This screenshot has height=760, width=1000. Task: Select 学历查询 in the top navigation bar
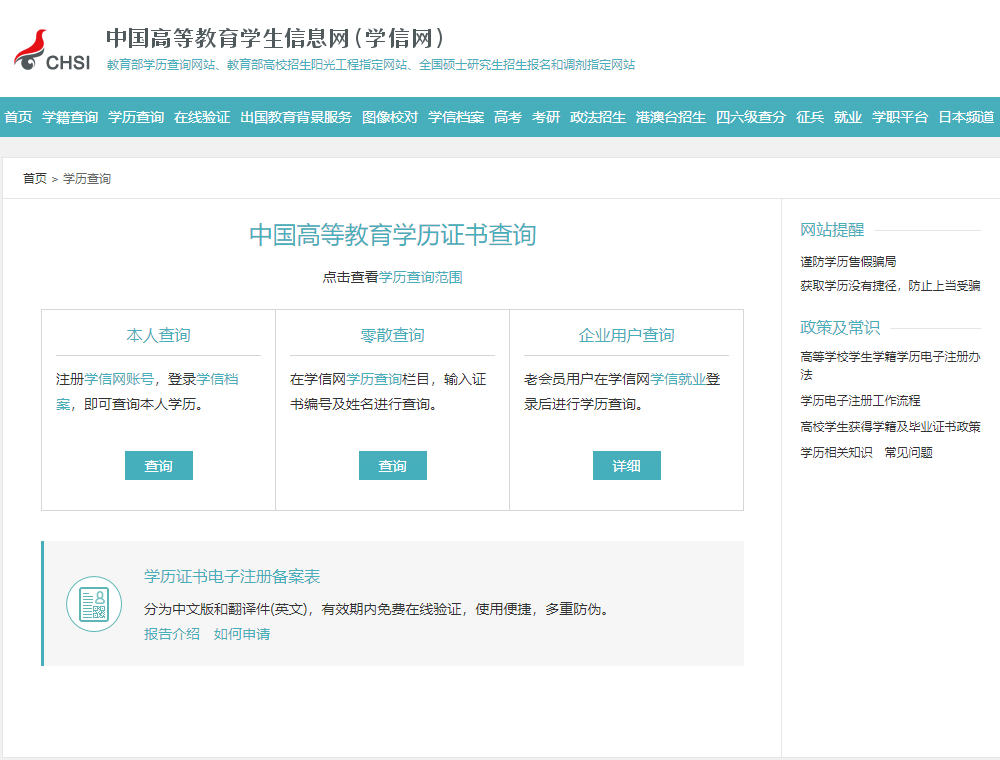136,117
